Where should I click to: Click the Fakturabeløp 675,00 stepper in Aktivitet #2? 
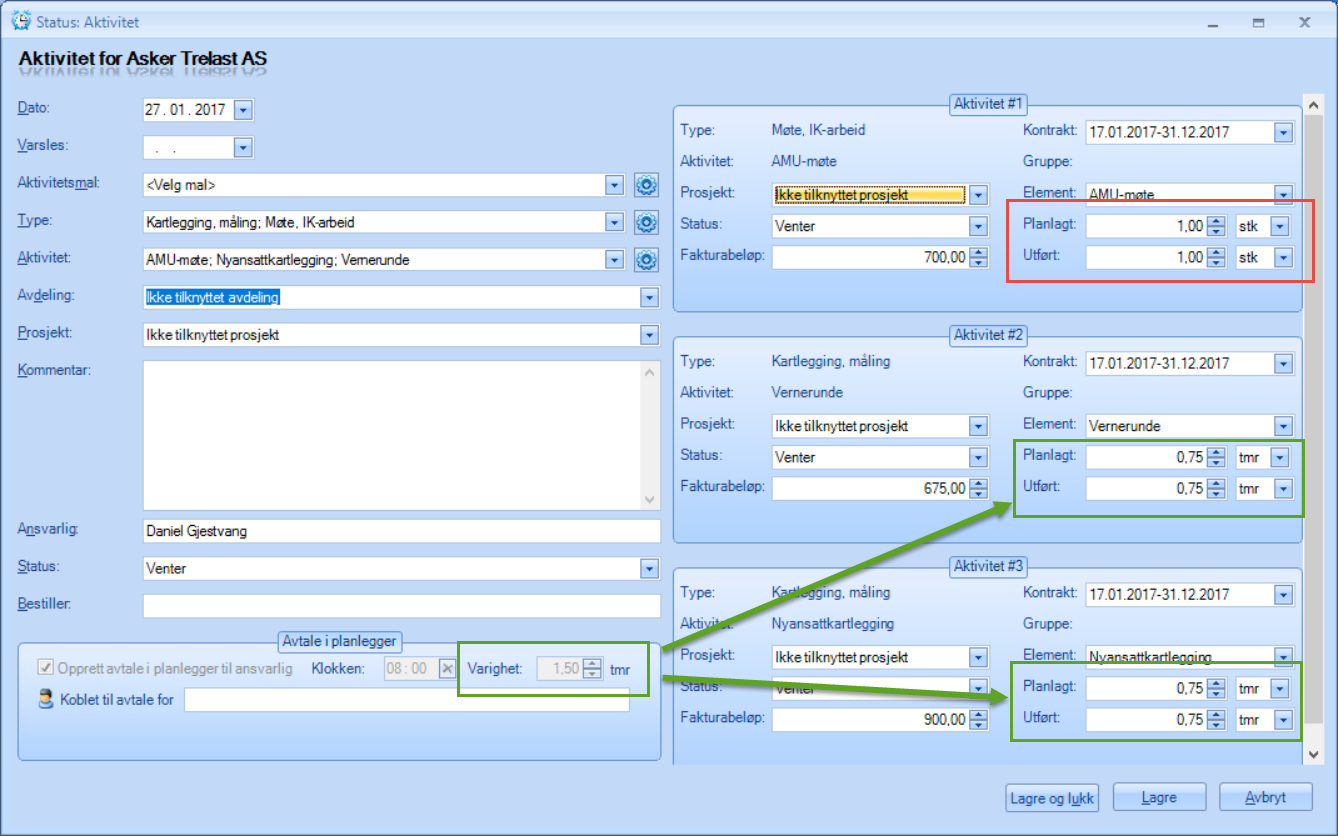(x=979, y=489)
